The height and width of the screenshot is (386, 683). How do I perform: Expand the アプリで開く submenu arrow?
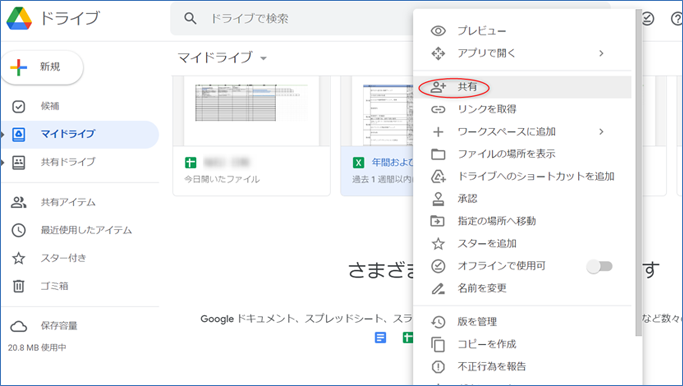coord(601,53)
